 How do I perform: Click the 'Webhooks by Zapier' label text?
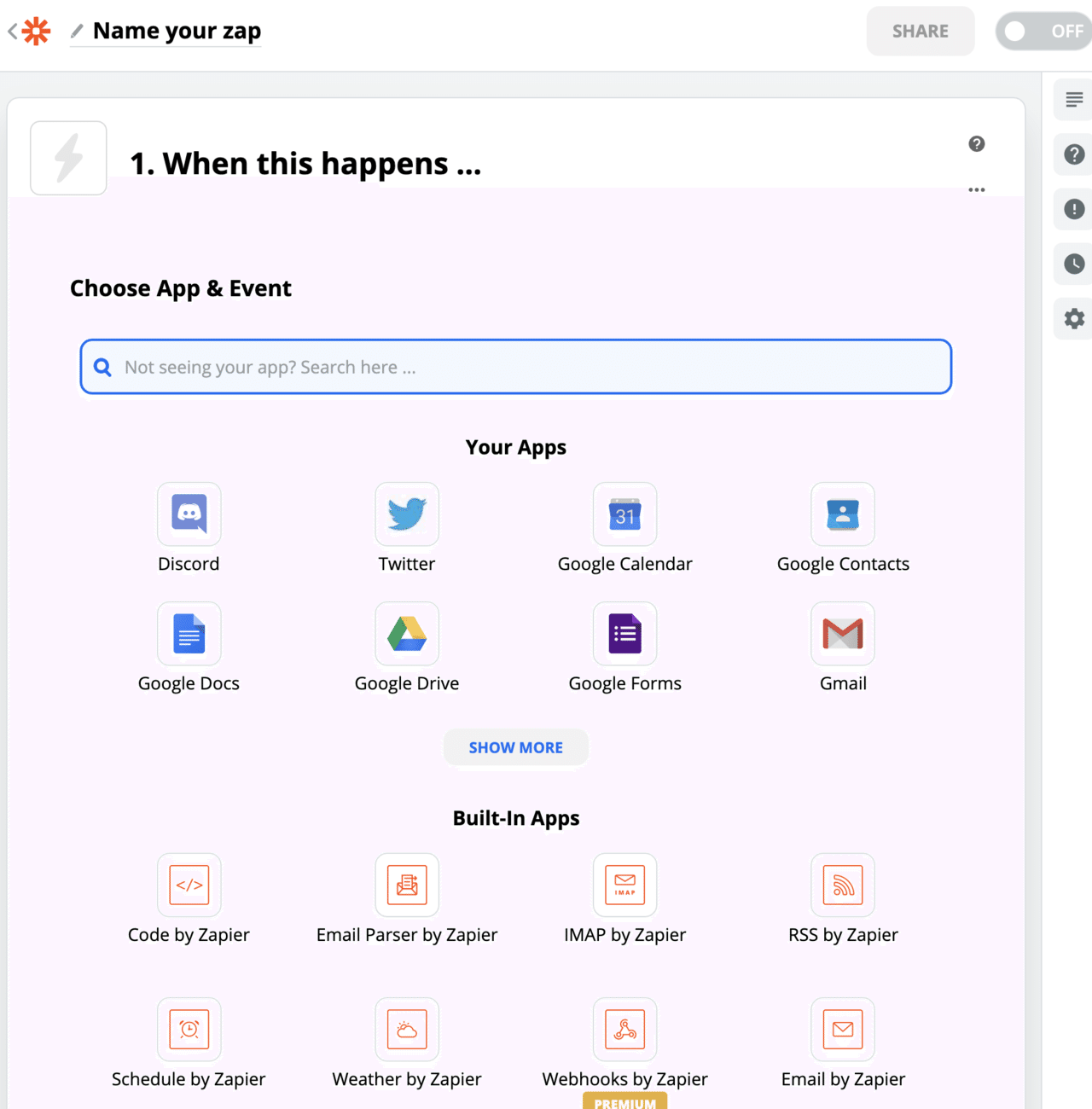point(625,1079)
